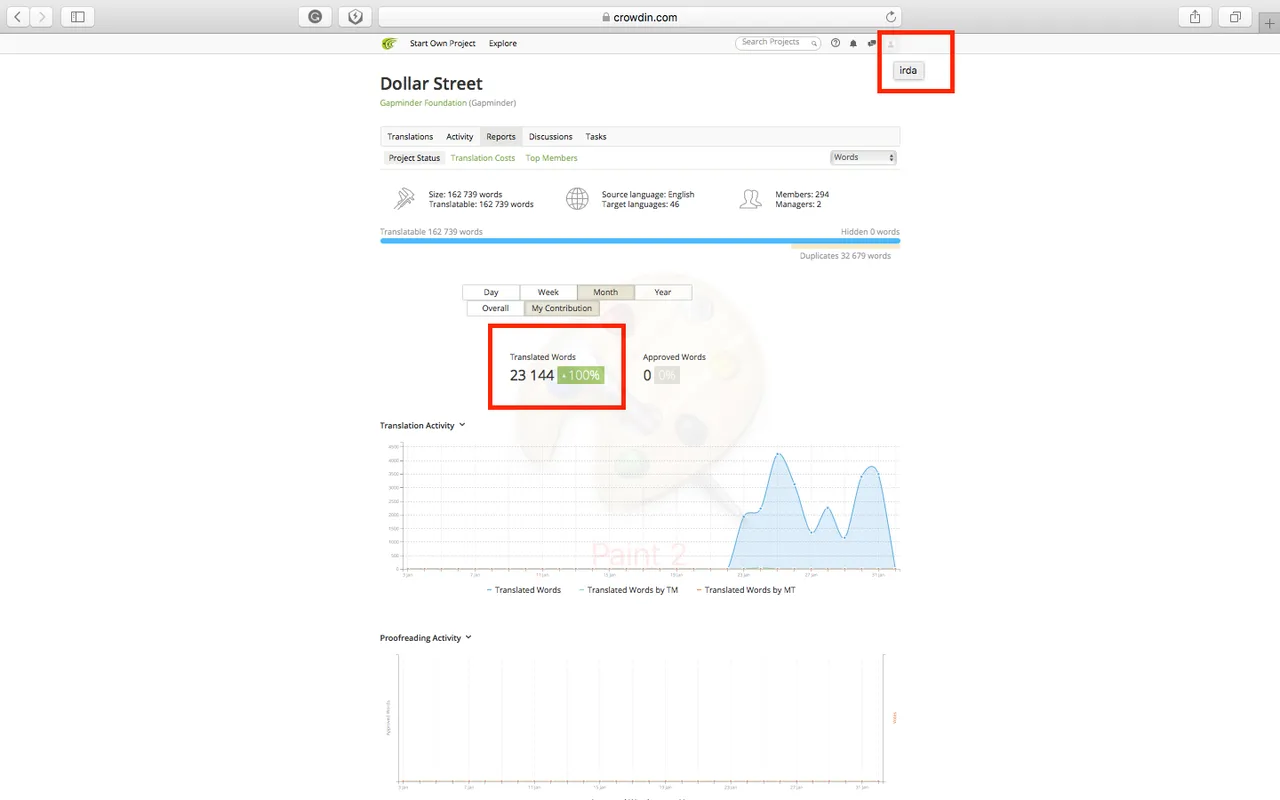The width and height of the screenshot is (1280, 800).
Task: Click the crowdin.com address bar
Action: click(640, 16)
